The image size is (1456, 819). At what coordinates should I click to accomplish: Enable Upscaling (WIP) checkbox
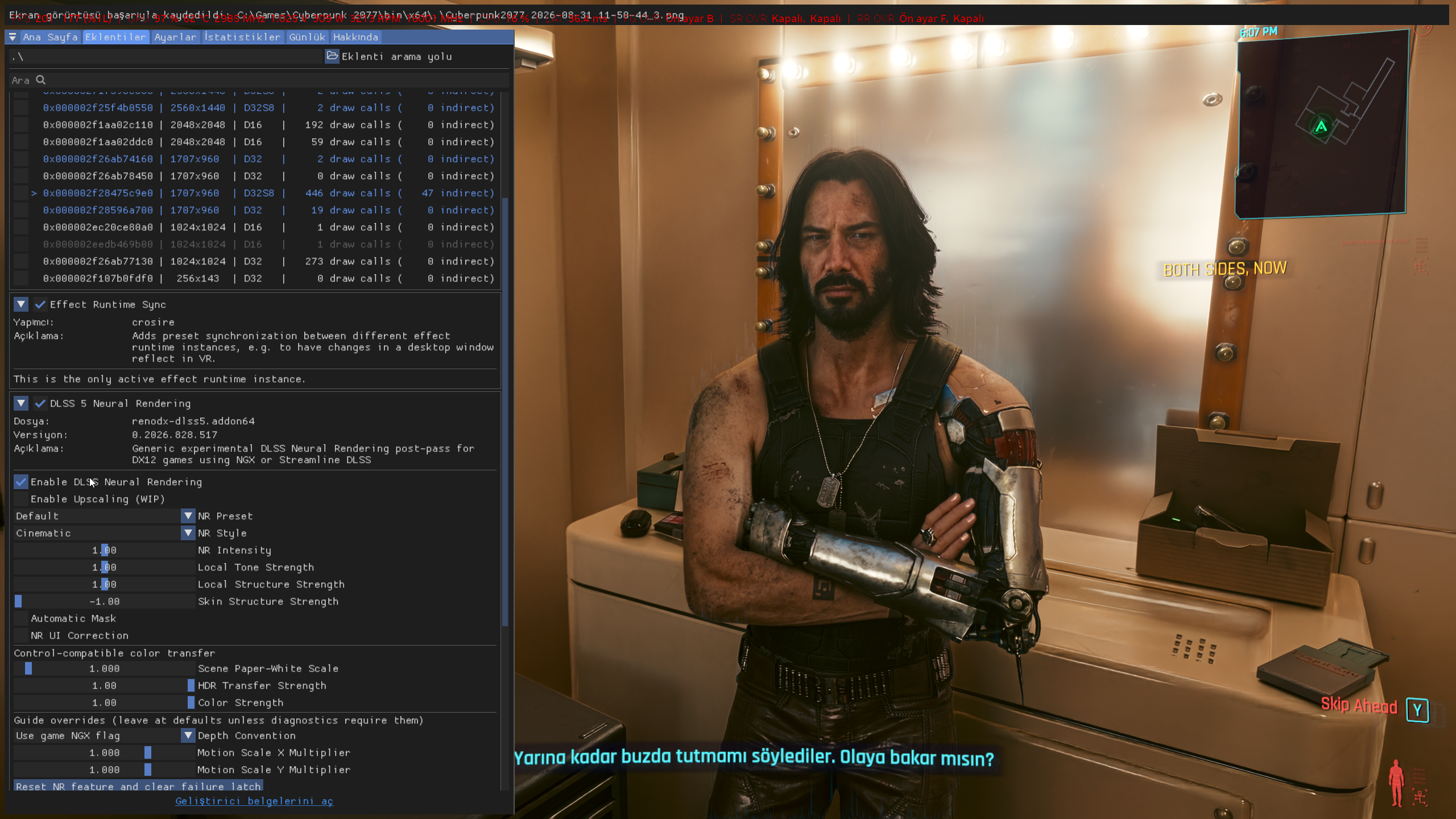(x=21, y=499)
